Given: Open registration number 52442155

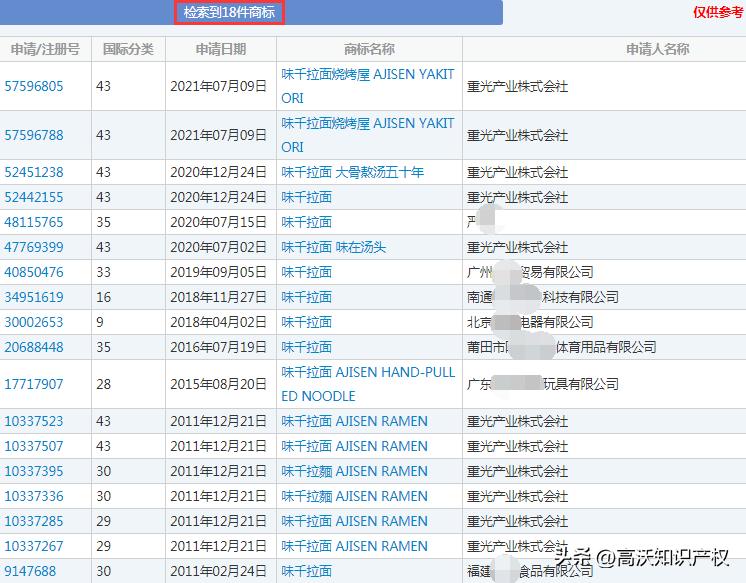Looking at the screenshot, I should coord(34,197).
